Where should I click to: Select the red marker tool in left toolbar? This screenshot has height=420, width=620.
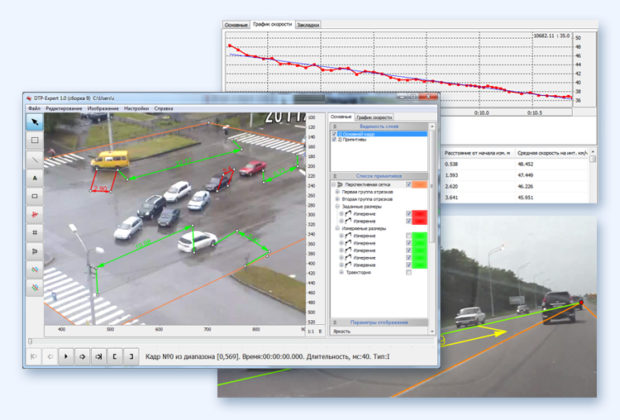35,214
